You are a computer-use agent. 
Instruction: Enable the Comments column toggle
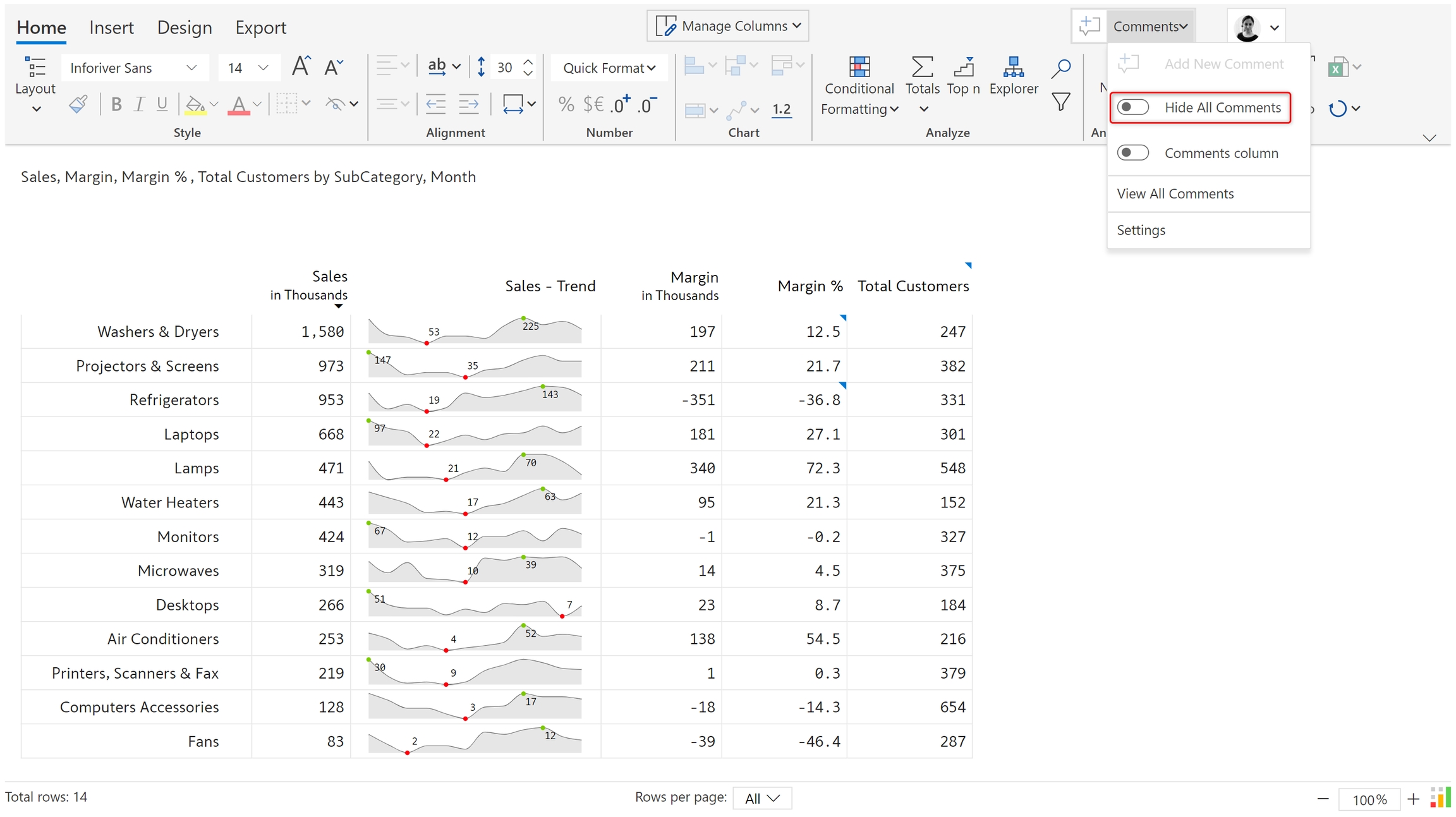click(1132, 153)
